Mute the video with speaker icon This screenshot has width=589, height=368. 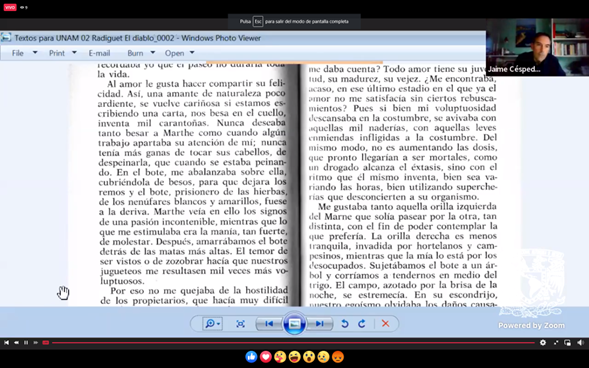(580, 342)
